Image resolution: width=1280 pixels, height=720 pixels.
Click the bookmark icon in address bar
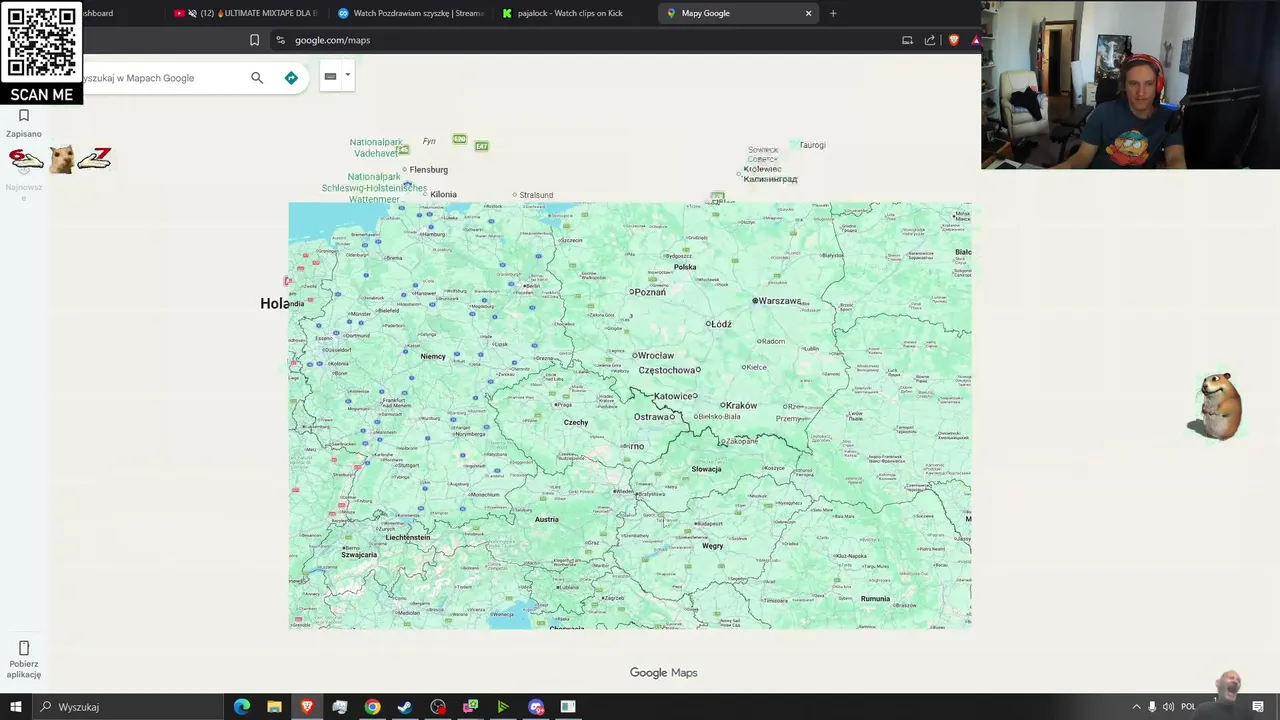pos(254,40)
